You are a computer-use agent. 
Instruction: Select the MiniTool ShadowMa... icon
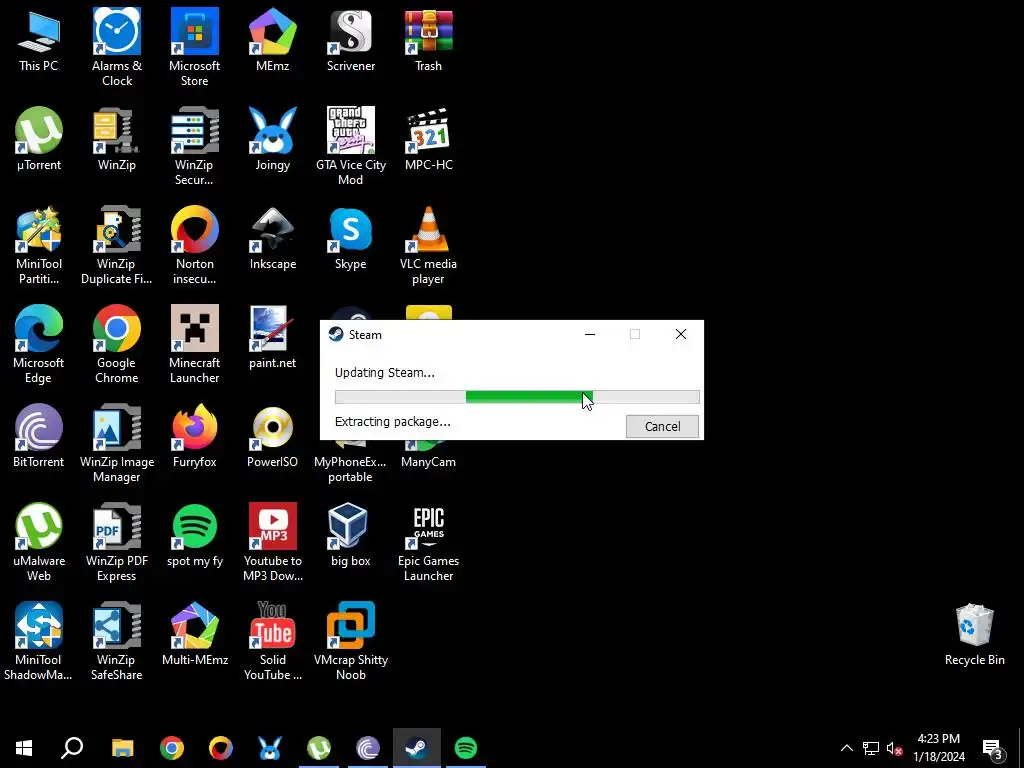tap(39, 641)
